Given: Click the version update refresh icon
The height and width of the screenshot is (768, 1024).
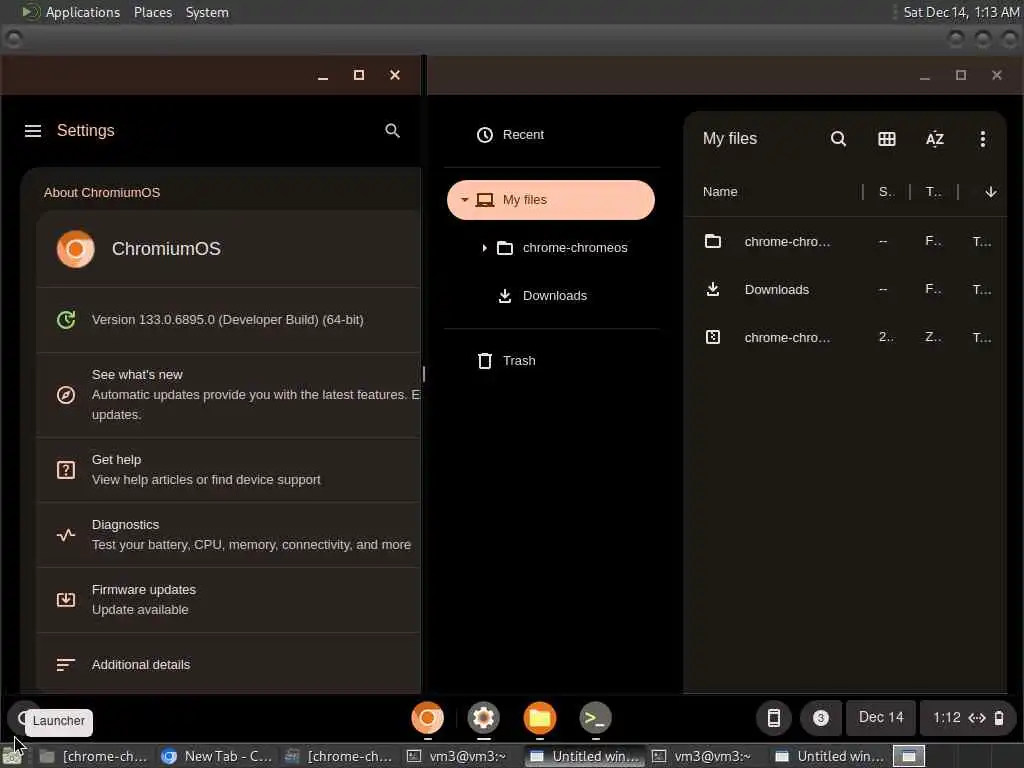Looking at the screenshot, I should 66,319.
